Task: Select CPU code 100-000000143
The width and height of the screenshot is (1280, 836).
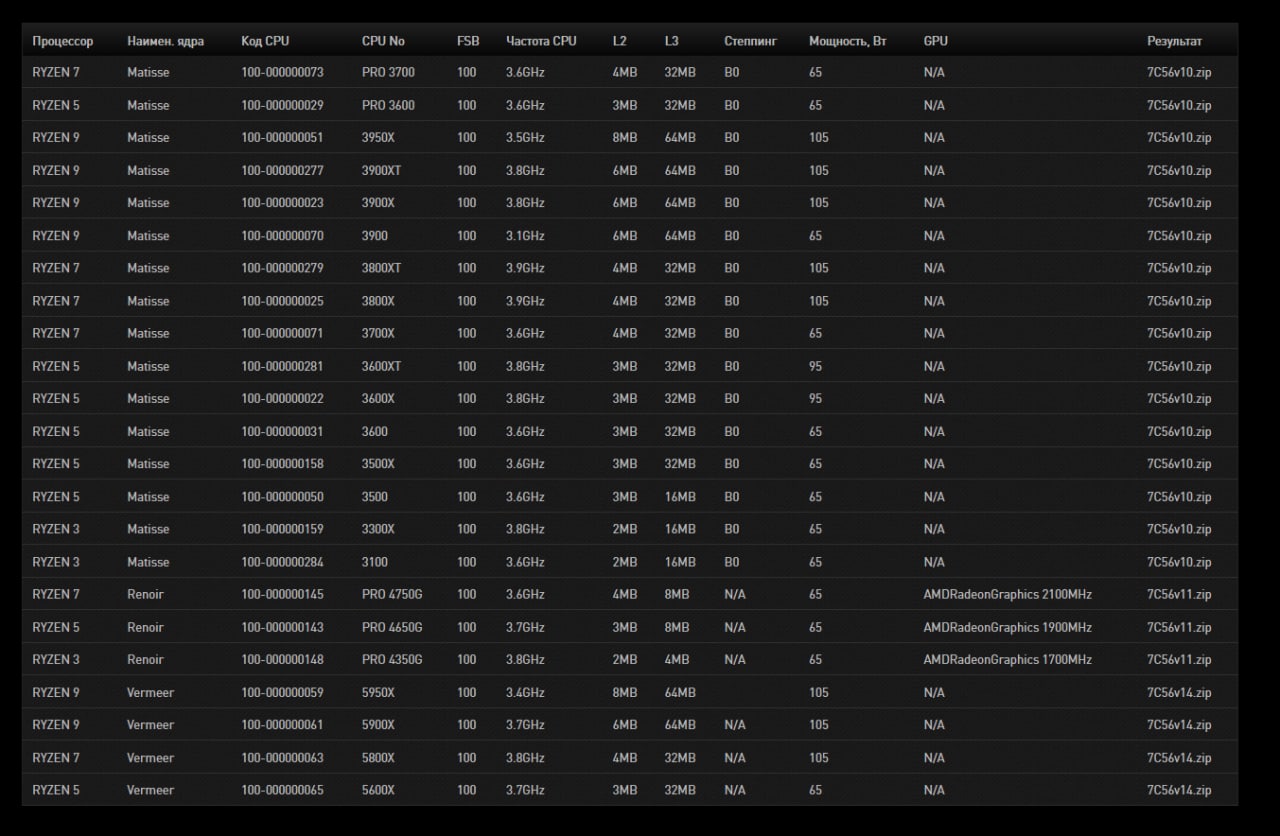Action: tap(282, 628)
